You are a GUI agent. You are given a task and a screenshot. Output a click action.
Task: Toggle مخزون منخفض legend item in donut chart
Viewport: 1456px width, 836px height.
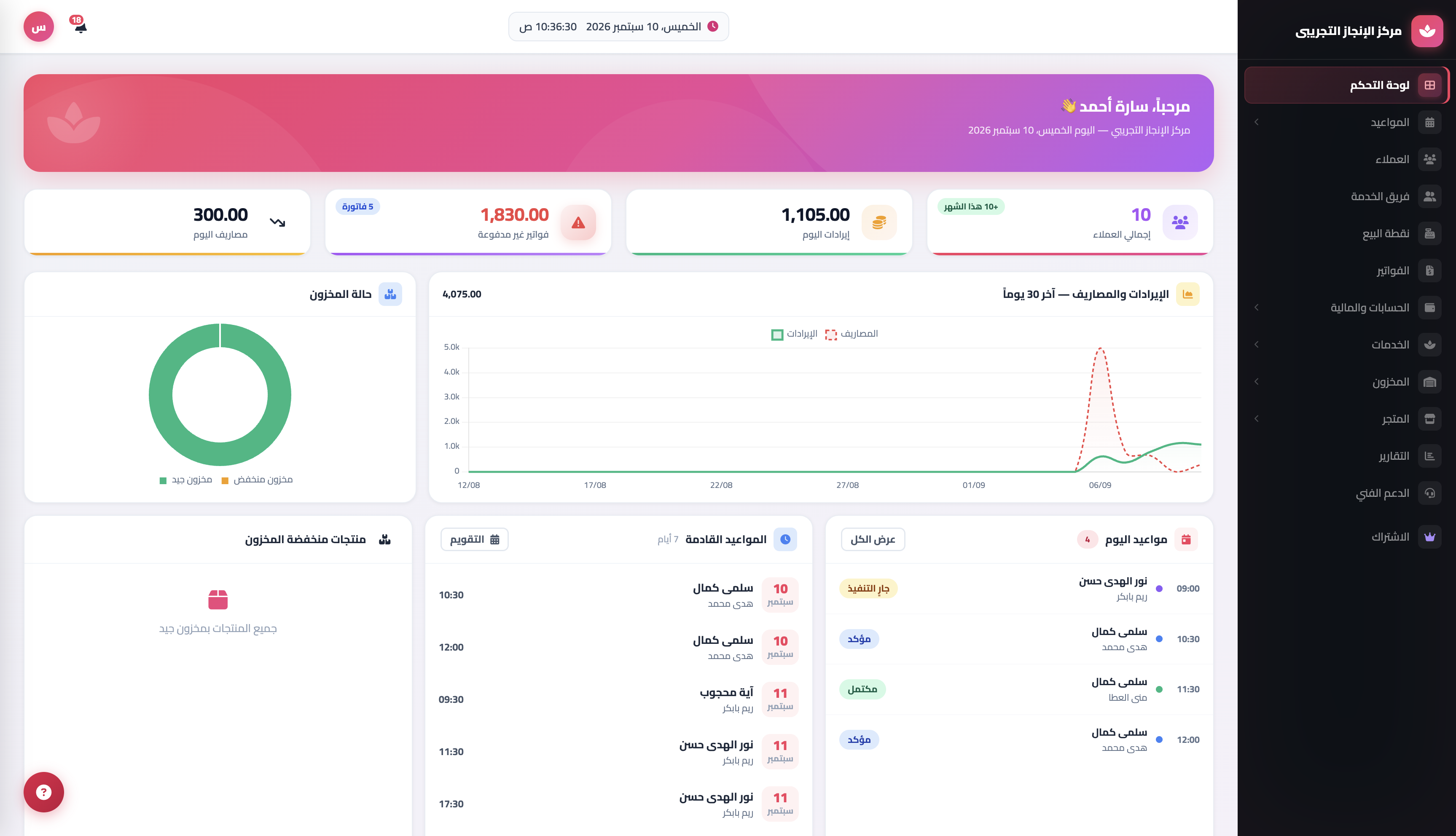click(257, 480)
